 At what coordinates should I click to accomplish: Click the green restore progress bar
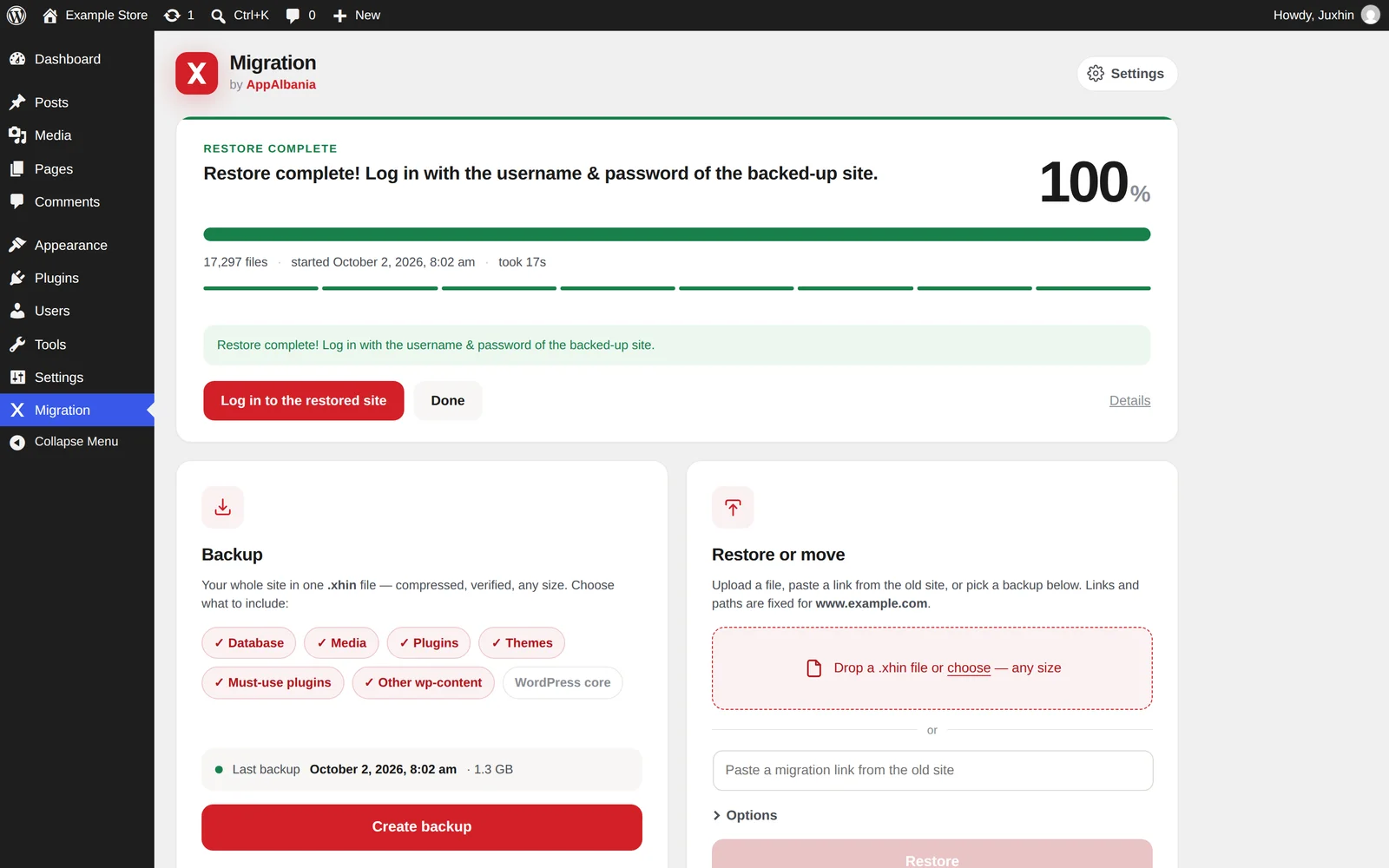click(x=677, y=234)
